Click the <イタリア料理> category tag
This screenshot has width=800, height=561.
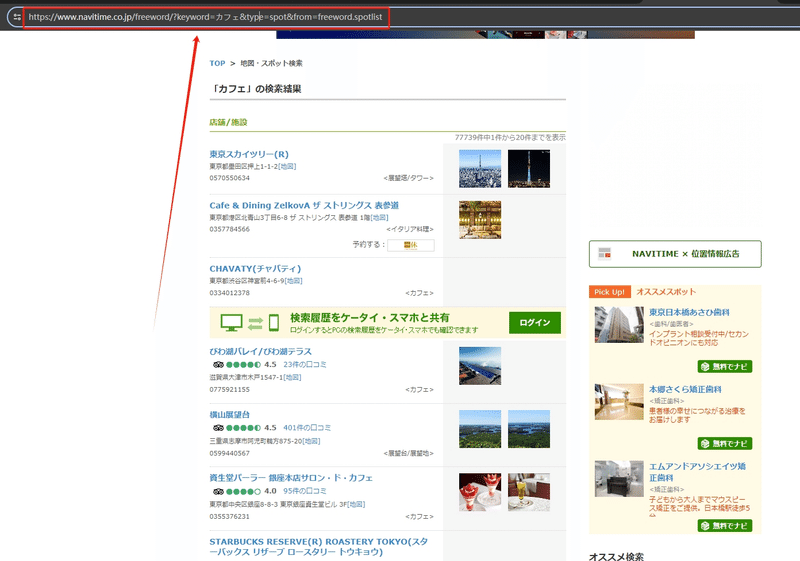click(410, 229)
